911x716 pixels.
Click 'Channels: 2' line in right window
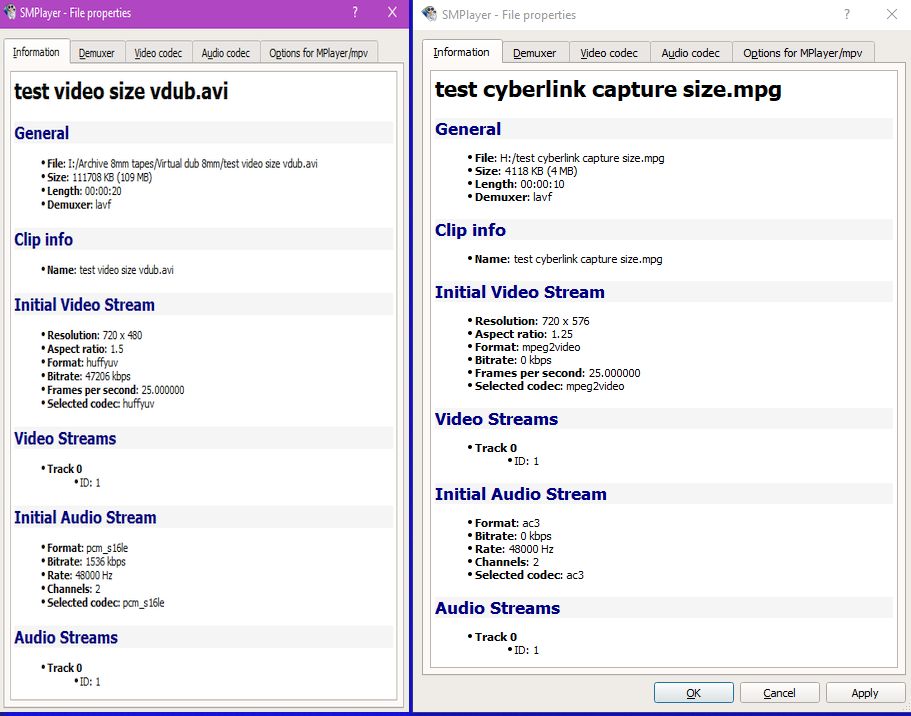click(507, 562)
